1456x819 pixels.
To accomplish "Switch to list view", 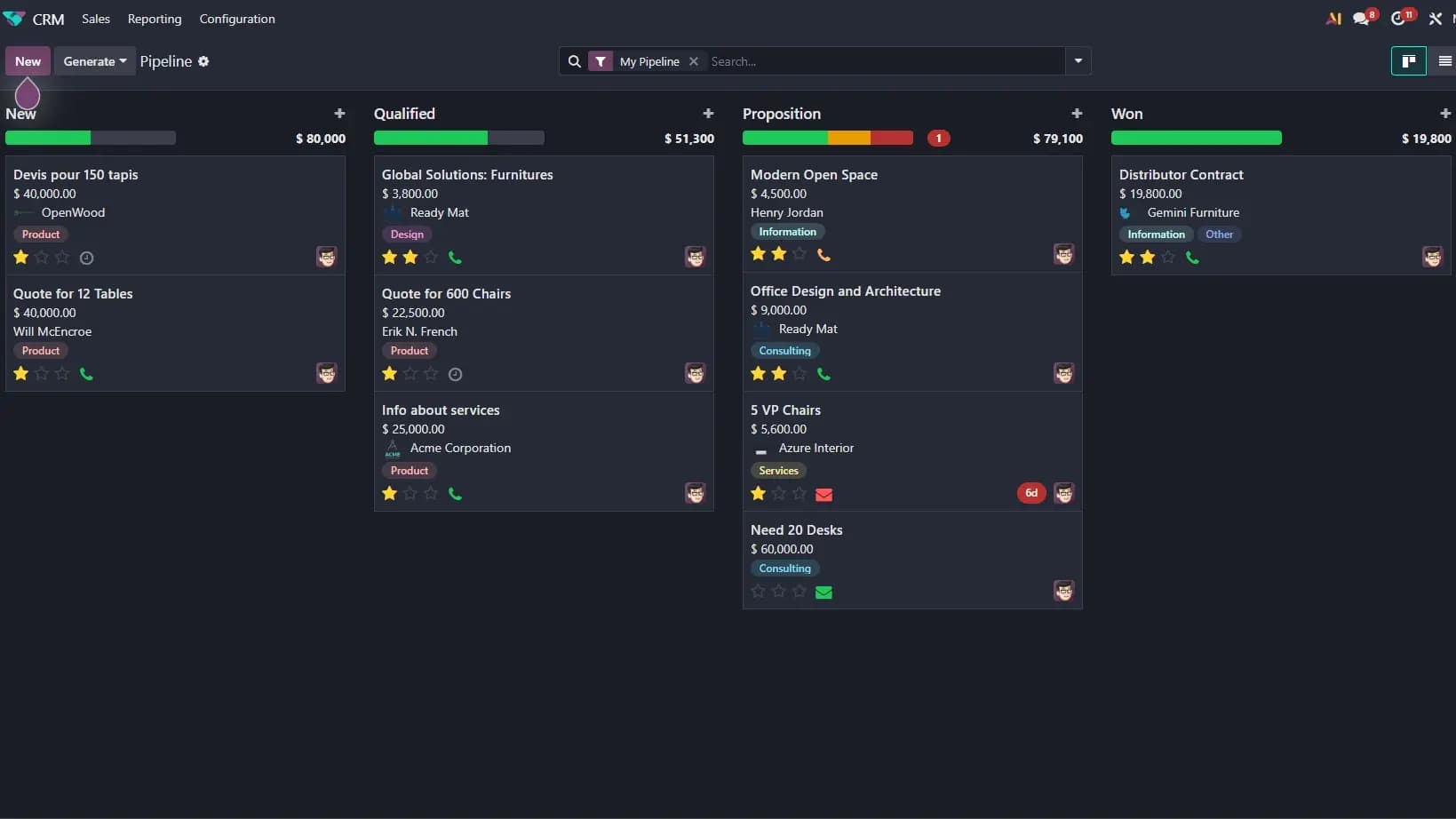I will [x=1444, y=61].
